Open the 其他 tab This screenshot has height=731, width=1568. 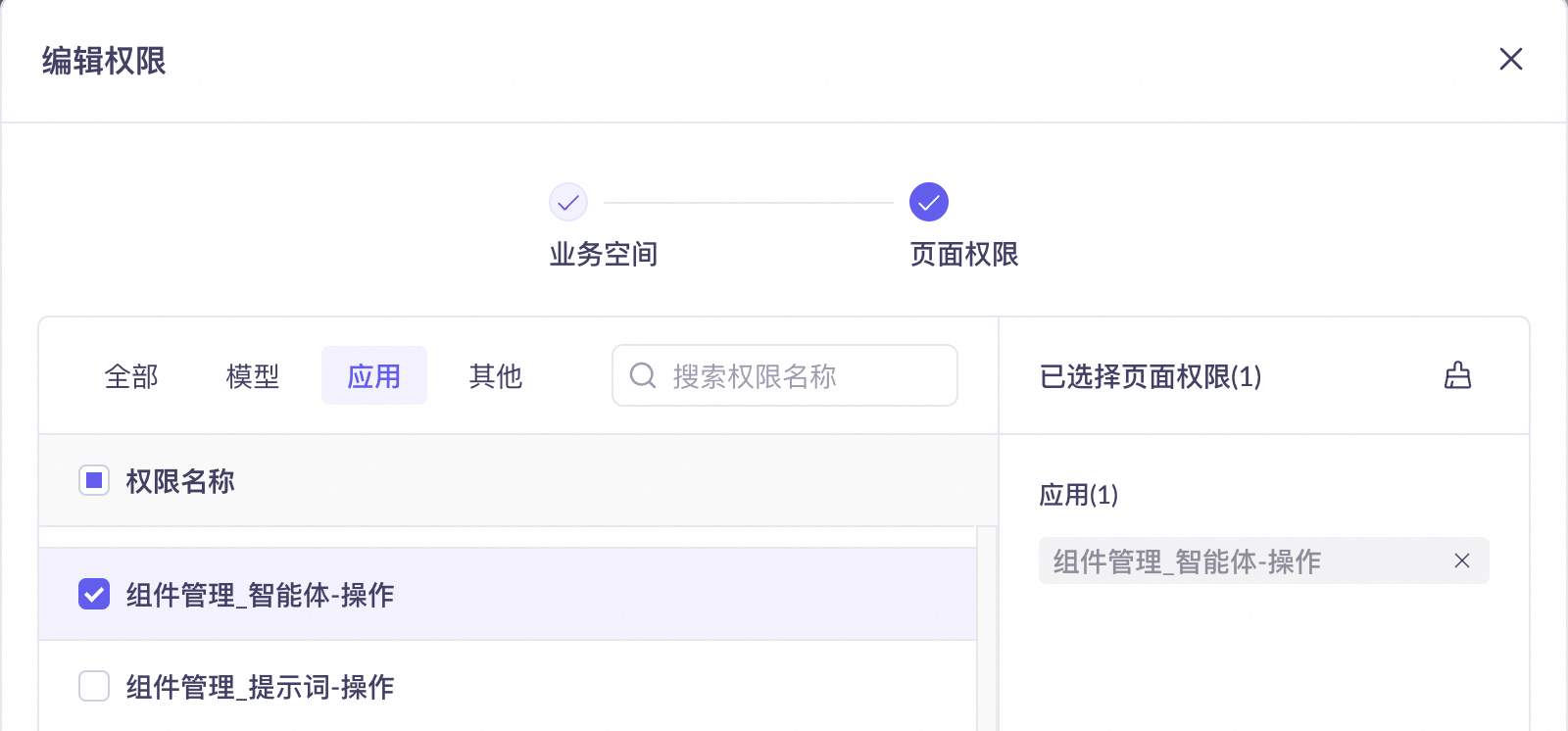coord(495,376)
